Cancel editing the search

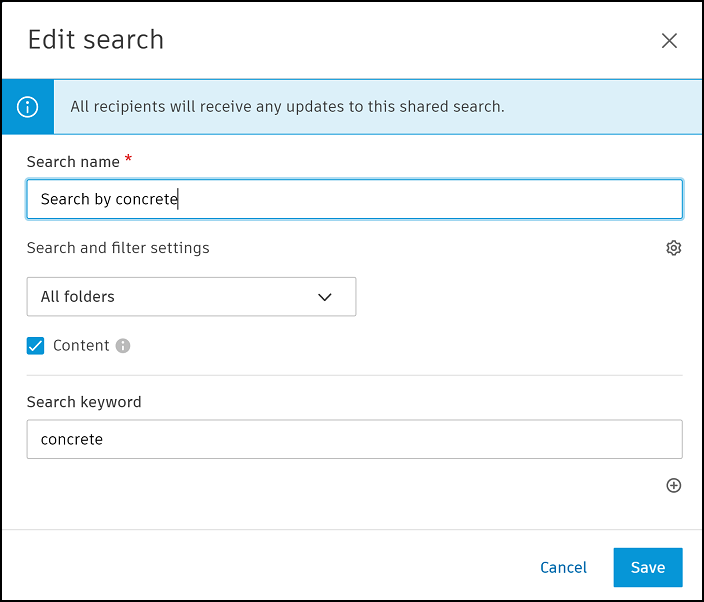point(563,567)
